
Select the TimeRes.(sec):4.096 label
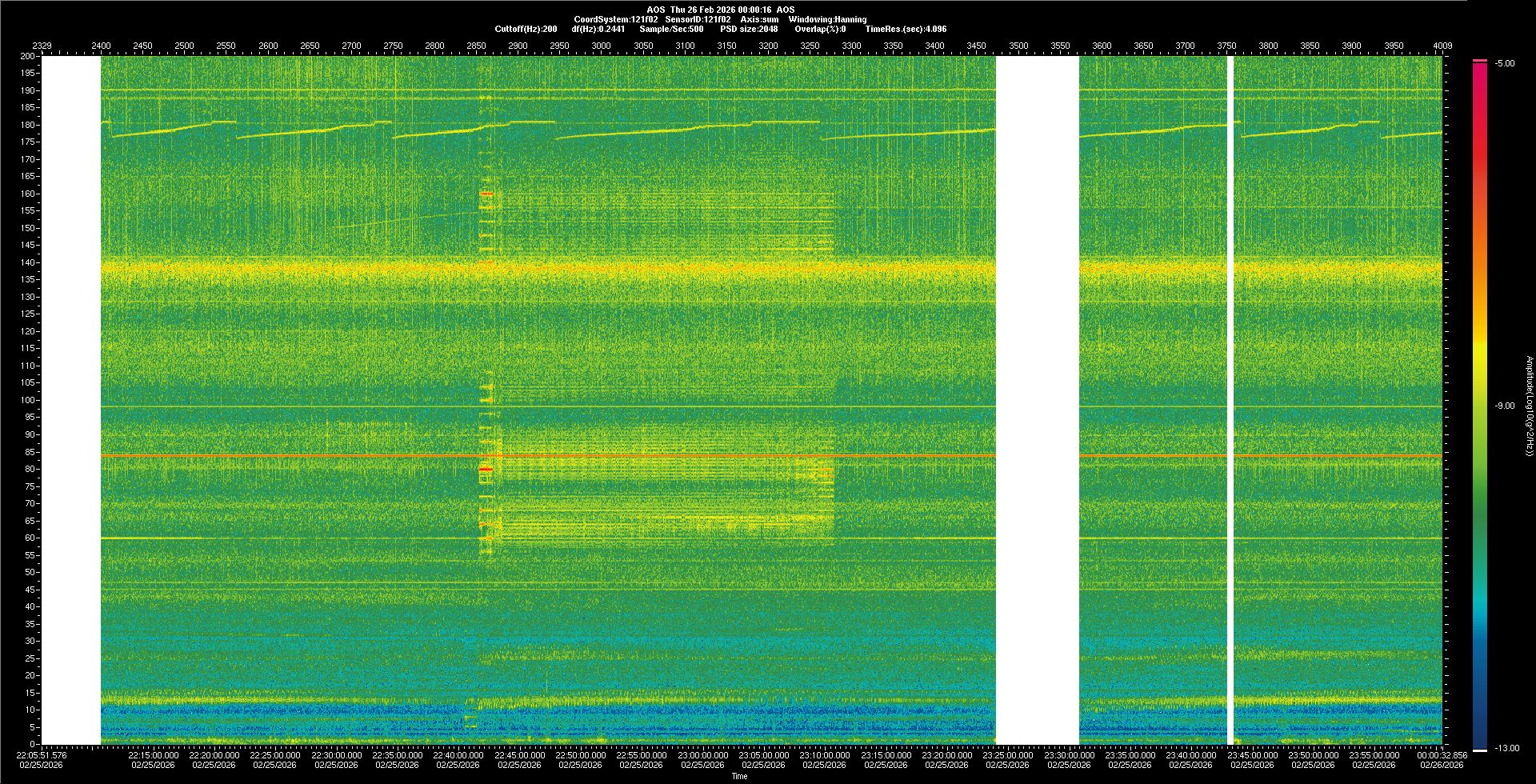906,29
